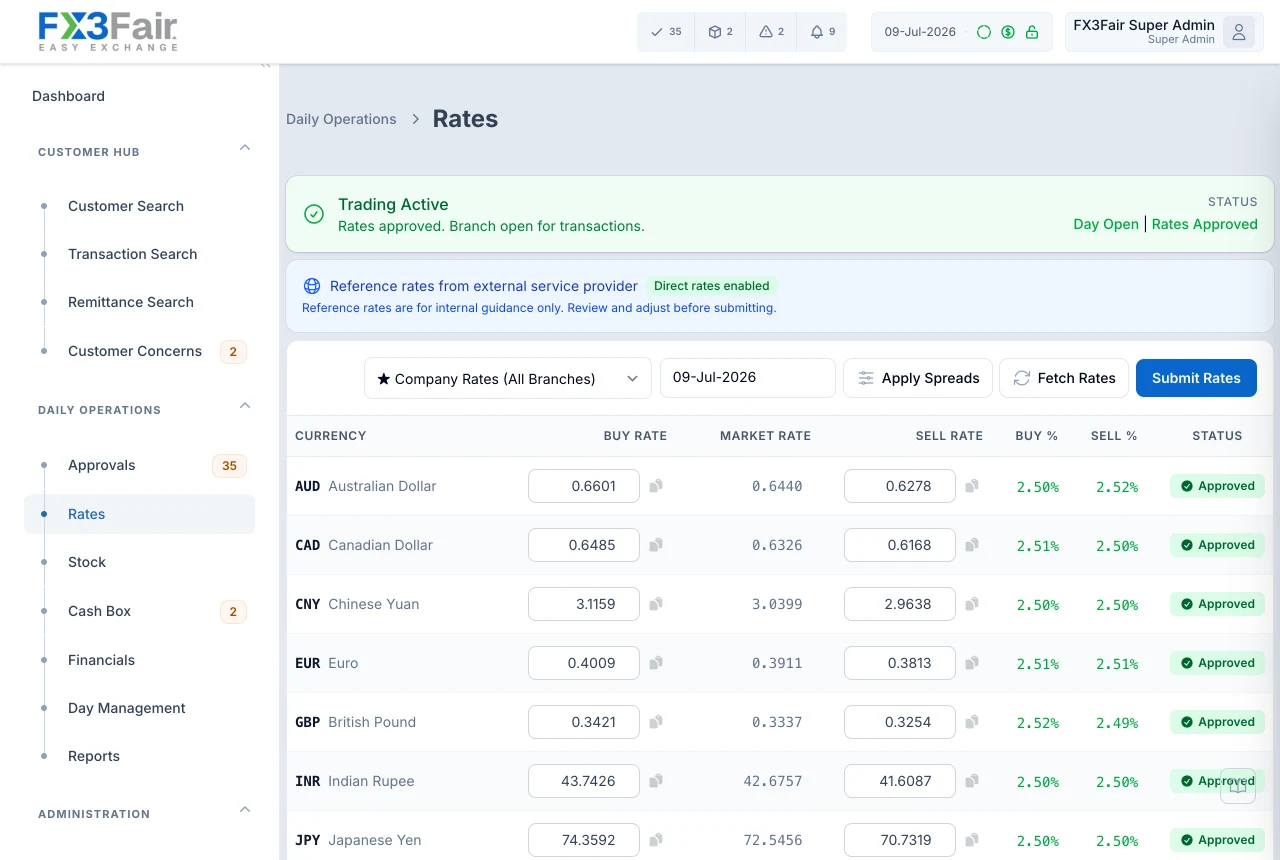
Task: Click the AUD buy rate input field
Action: pyautogui.click(x=584, y=486)
